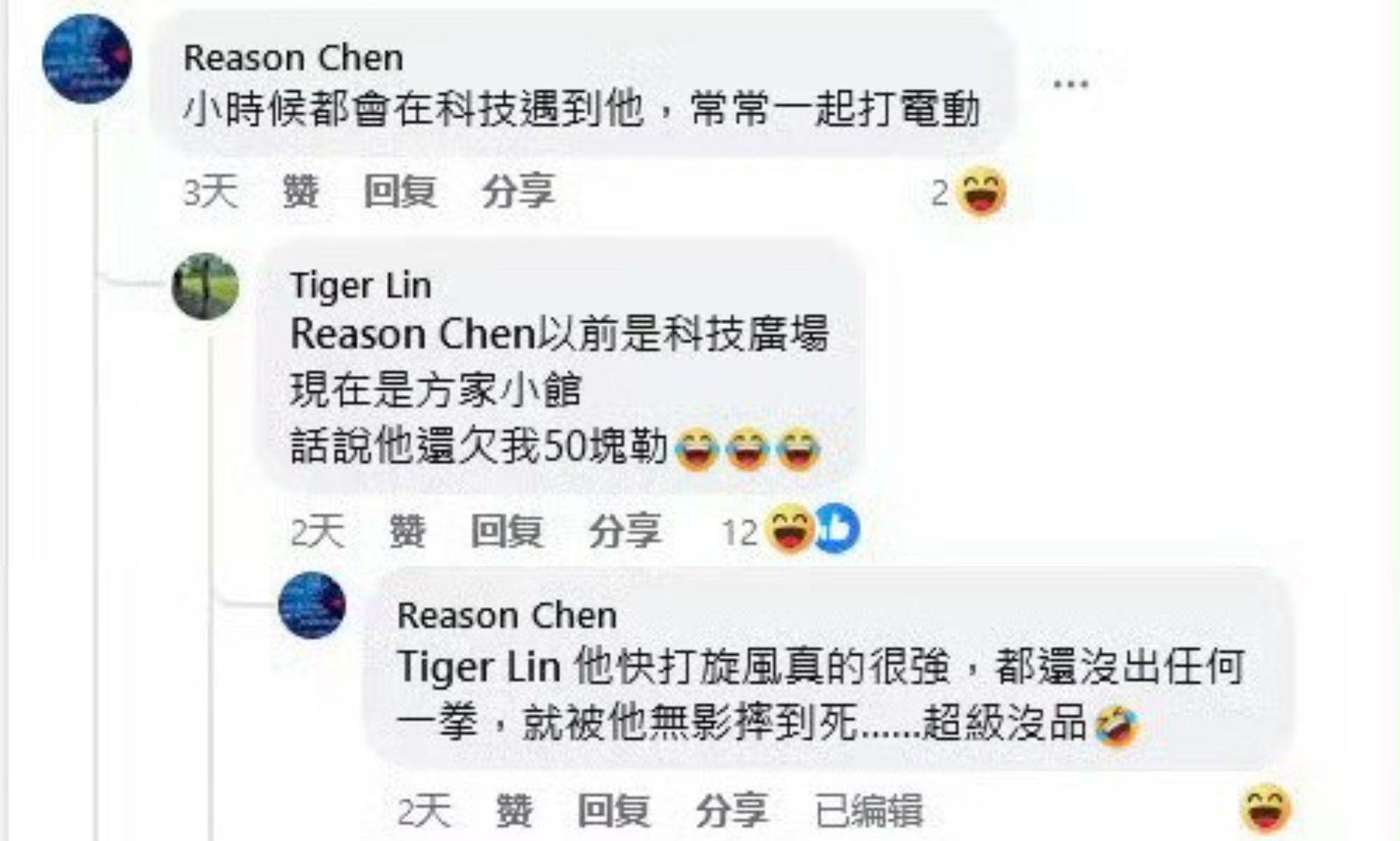Click Reason Chen name on top comment
The image size is (1400, 841).
(294, 58)
